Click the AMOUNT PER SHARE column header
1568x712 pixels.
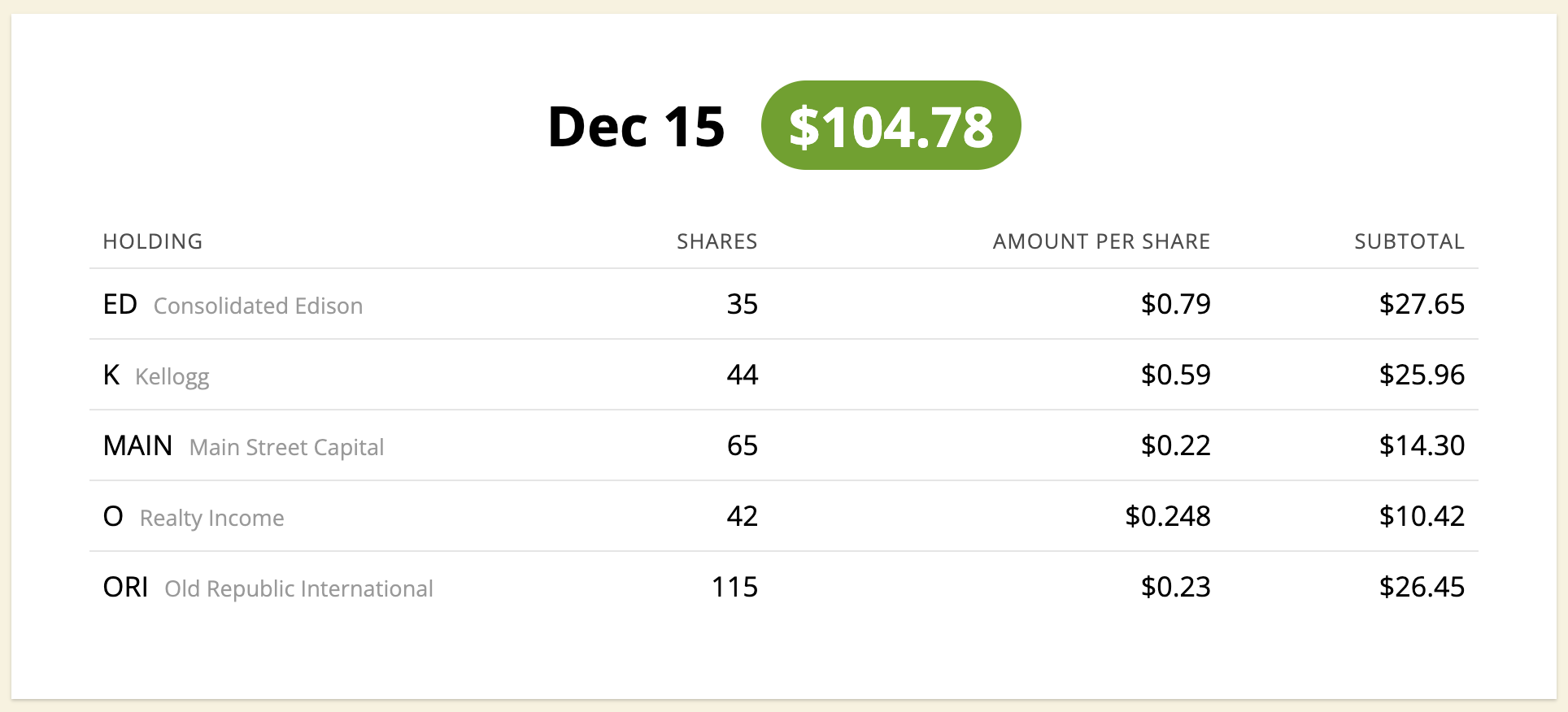tap(1101, 241)
